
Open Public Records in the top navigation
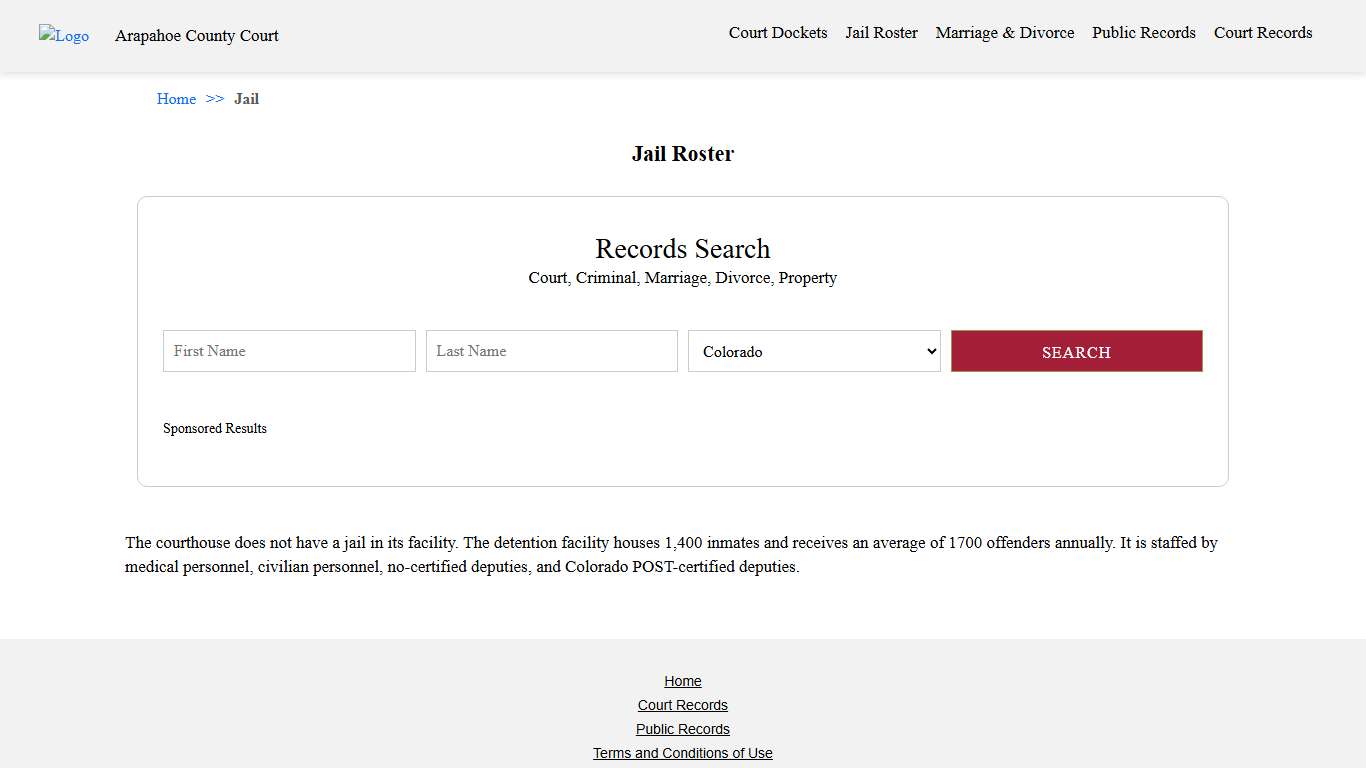pos(1143,32)
